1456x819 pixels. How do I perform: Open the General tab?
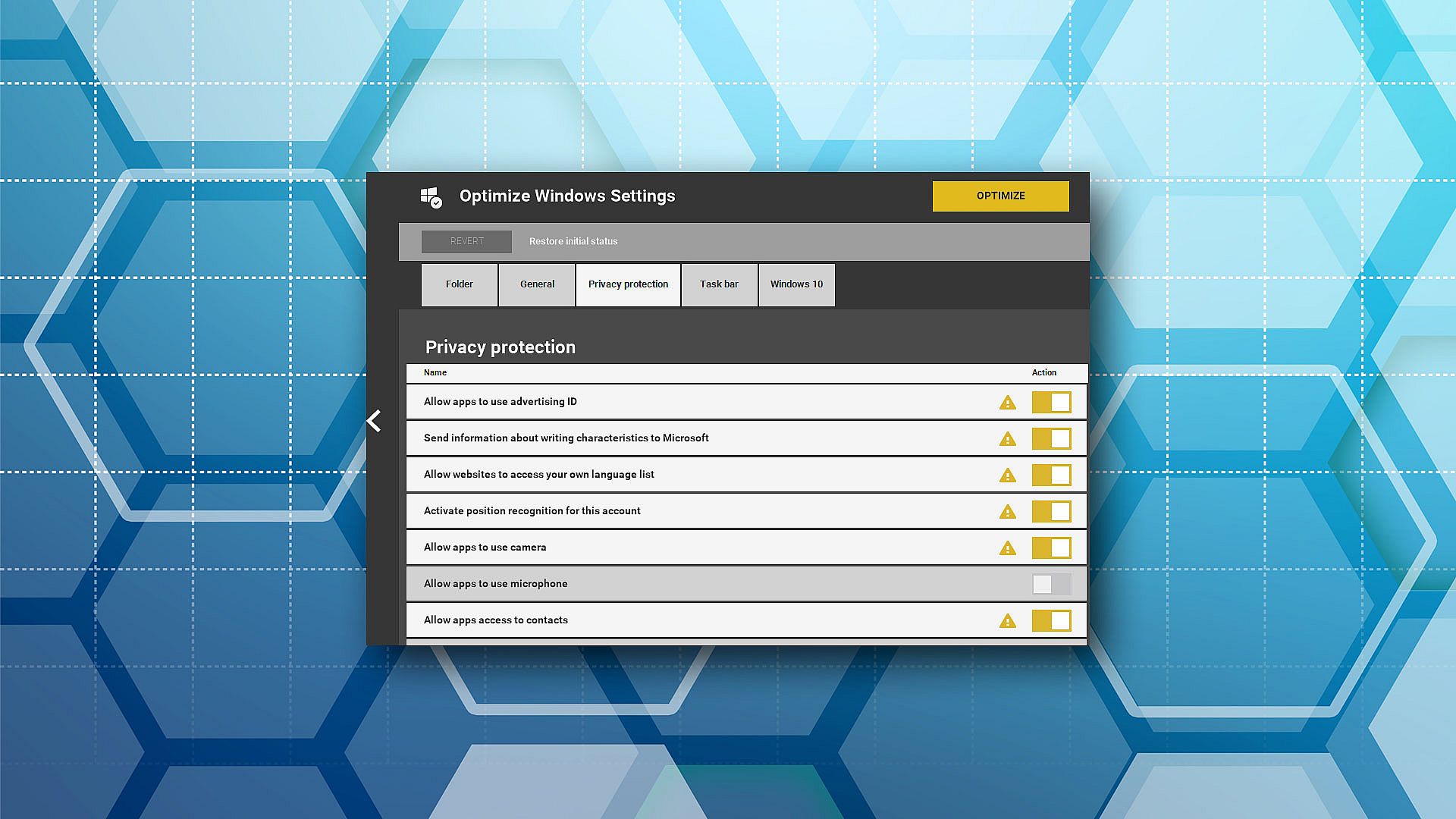coord(537,284)
